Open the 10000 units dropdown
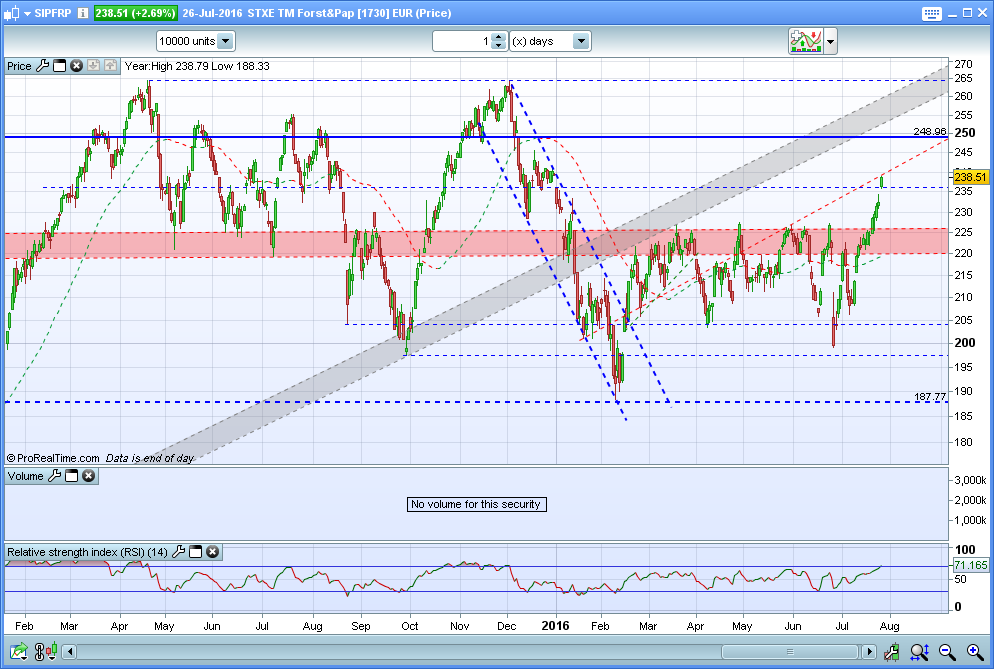 coord(196,41)
